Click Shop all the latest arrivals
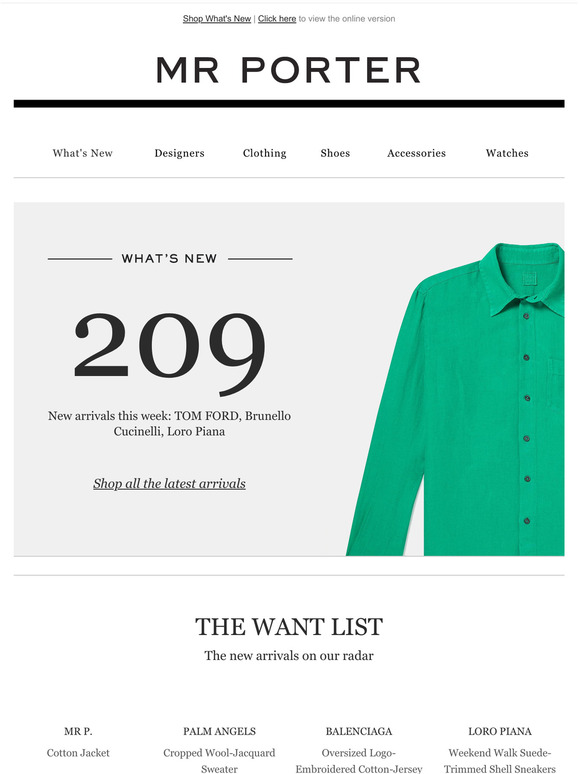This screenshot has height=774, width=580. [169, 483]
